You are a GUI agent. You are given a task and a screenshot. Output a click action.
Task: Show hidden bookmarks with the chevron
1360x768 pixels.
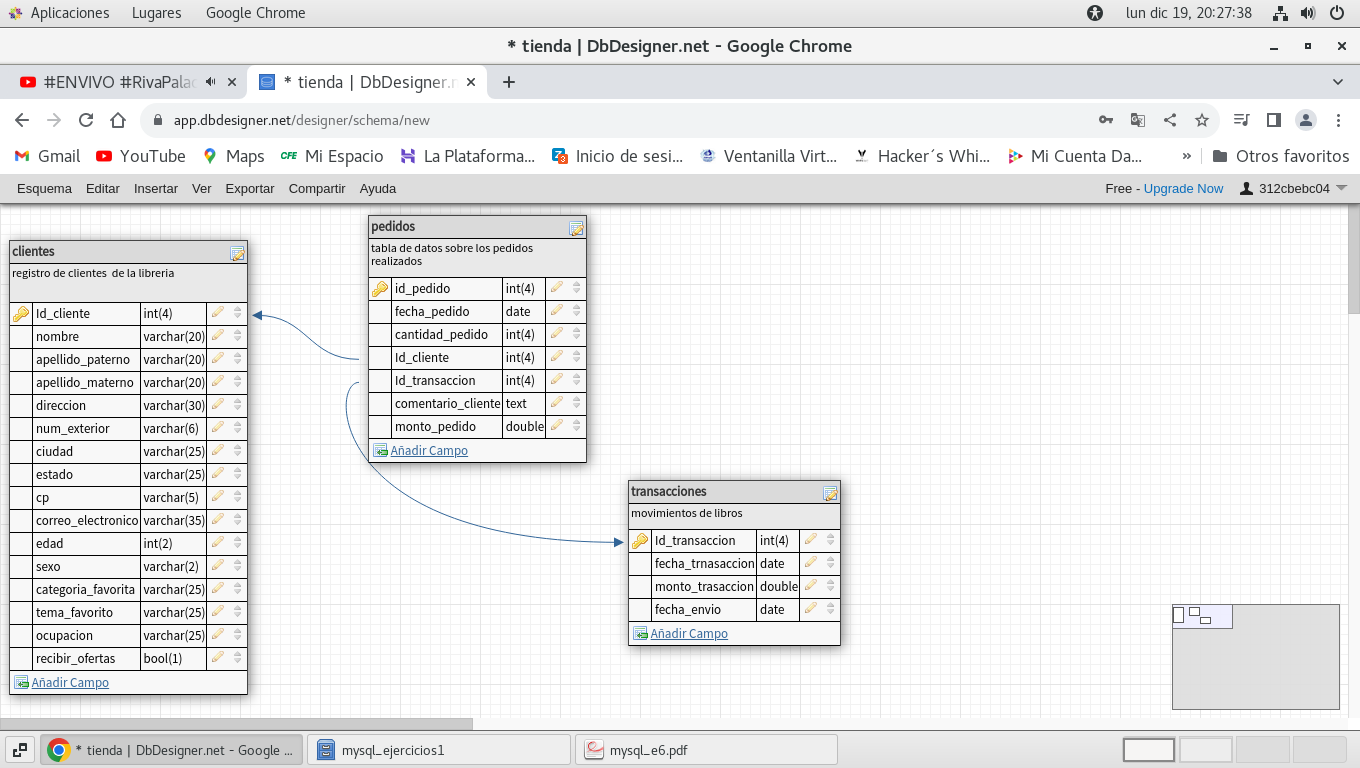coord(1187,156)
